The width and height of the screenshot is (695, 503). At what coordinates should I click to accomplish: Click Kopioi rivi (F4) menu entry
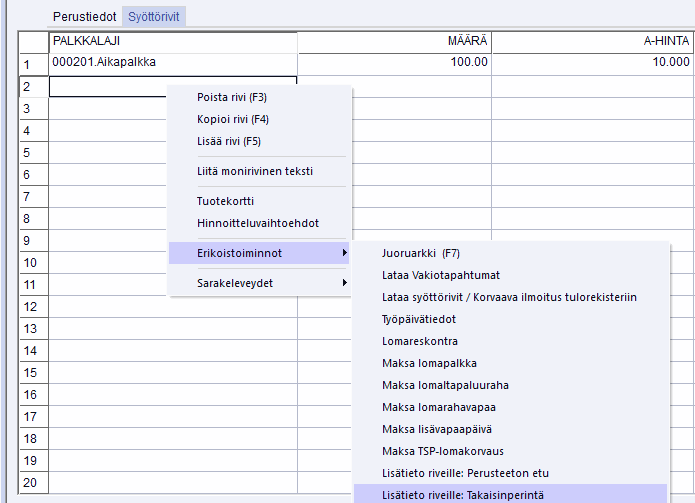(x=233, y=120)
